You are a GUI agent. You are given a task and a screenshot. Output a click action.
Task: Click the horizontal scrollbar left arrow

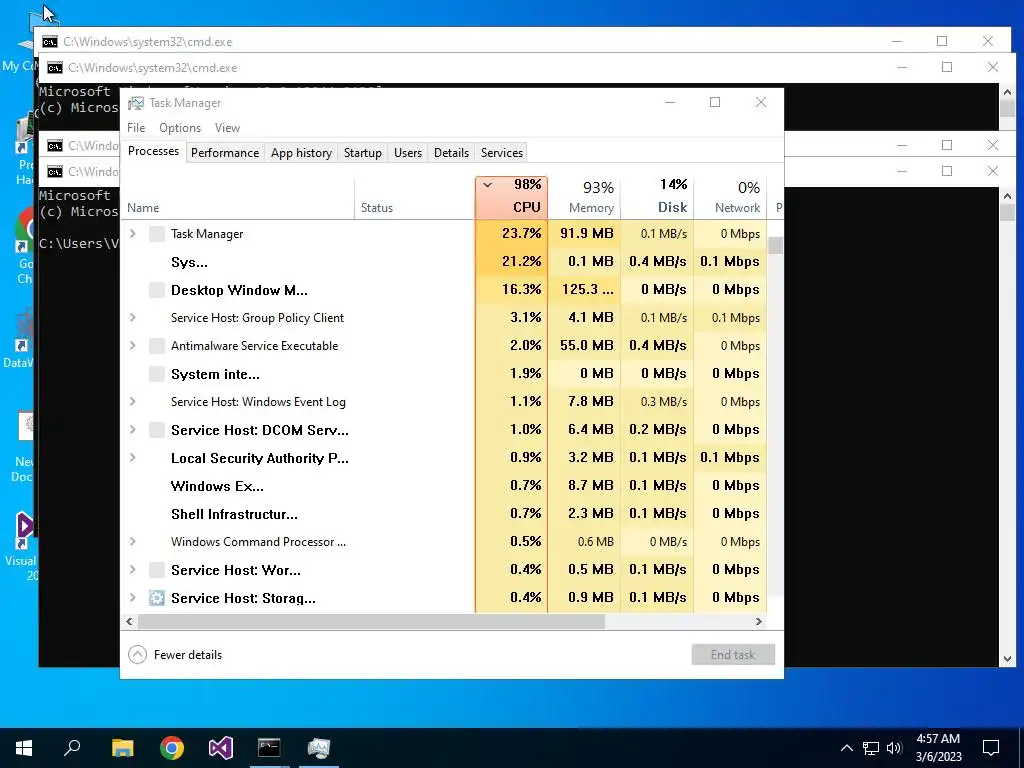pos(129,622)
